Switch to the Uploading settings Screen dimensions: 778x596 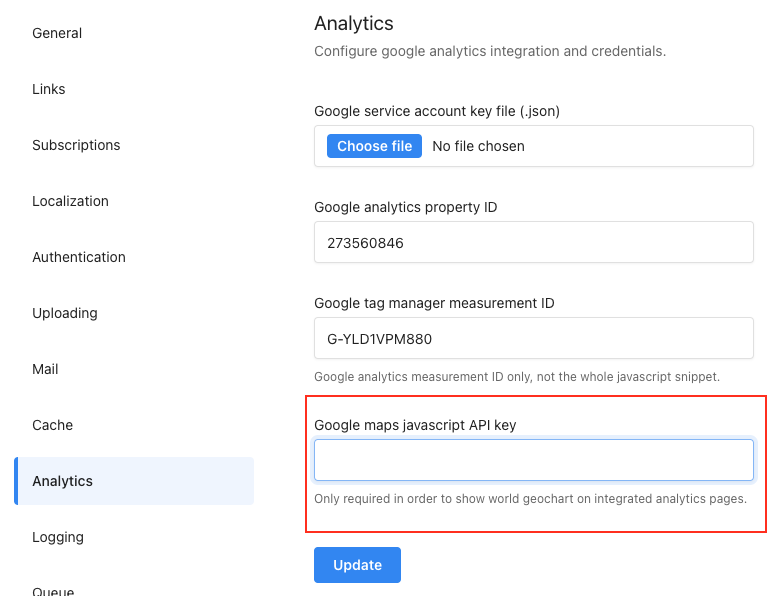(x=65, y=314)
